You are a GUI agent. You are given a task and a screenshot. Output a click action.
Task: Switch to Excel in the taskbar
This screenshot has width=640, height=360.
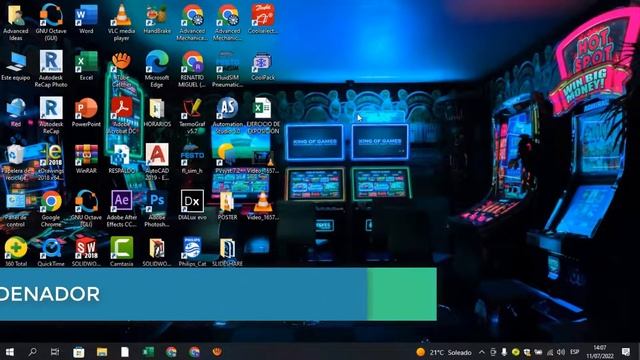(148, 352)
